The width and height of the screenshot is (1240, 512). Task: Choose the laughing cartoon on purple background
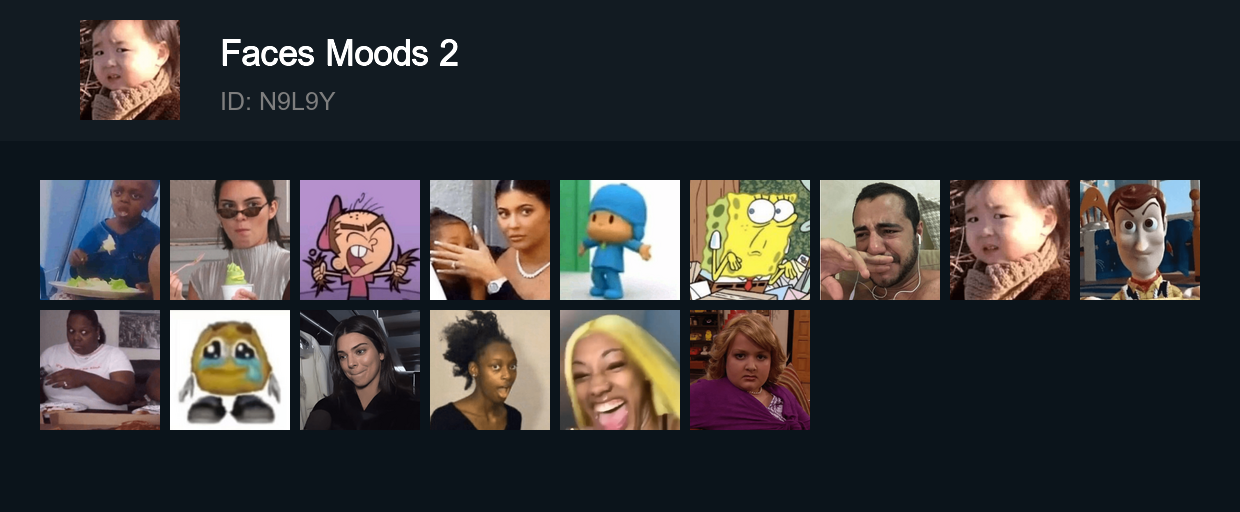click(360, 240)
